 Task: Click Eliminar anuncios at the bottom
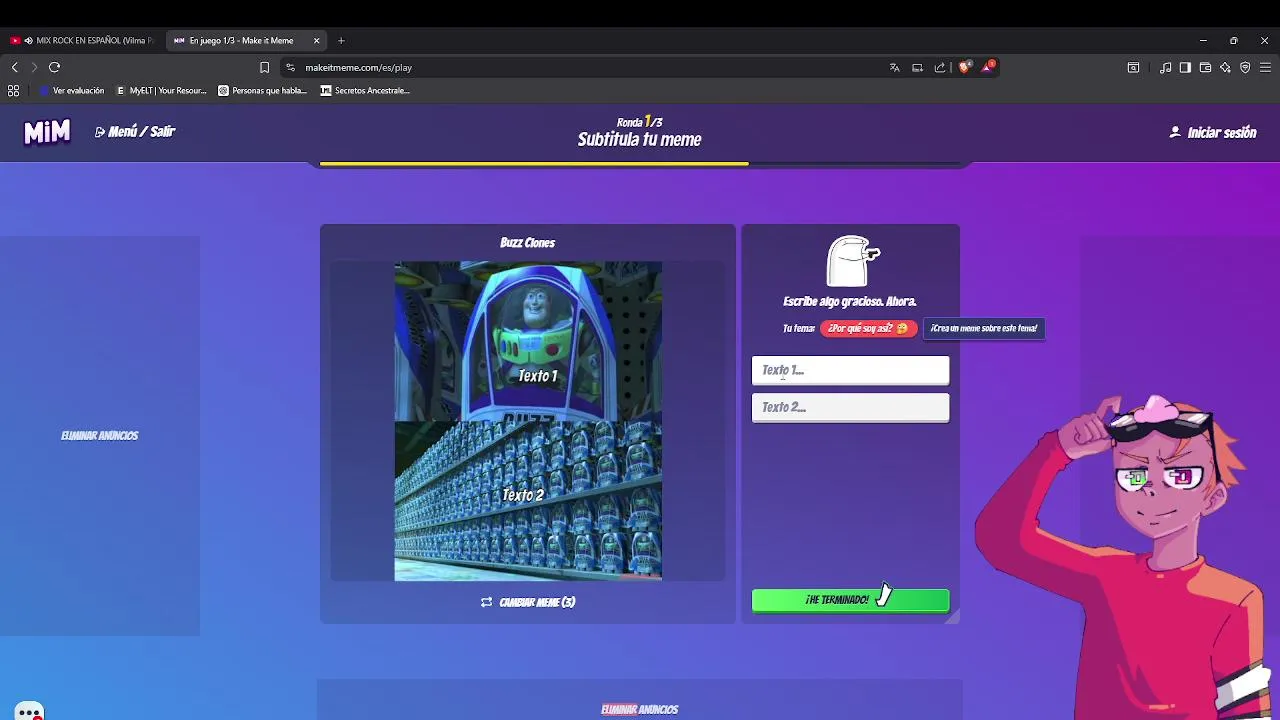[639, 709]
